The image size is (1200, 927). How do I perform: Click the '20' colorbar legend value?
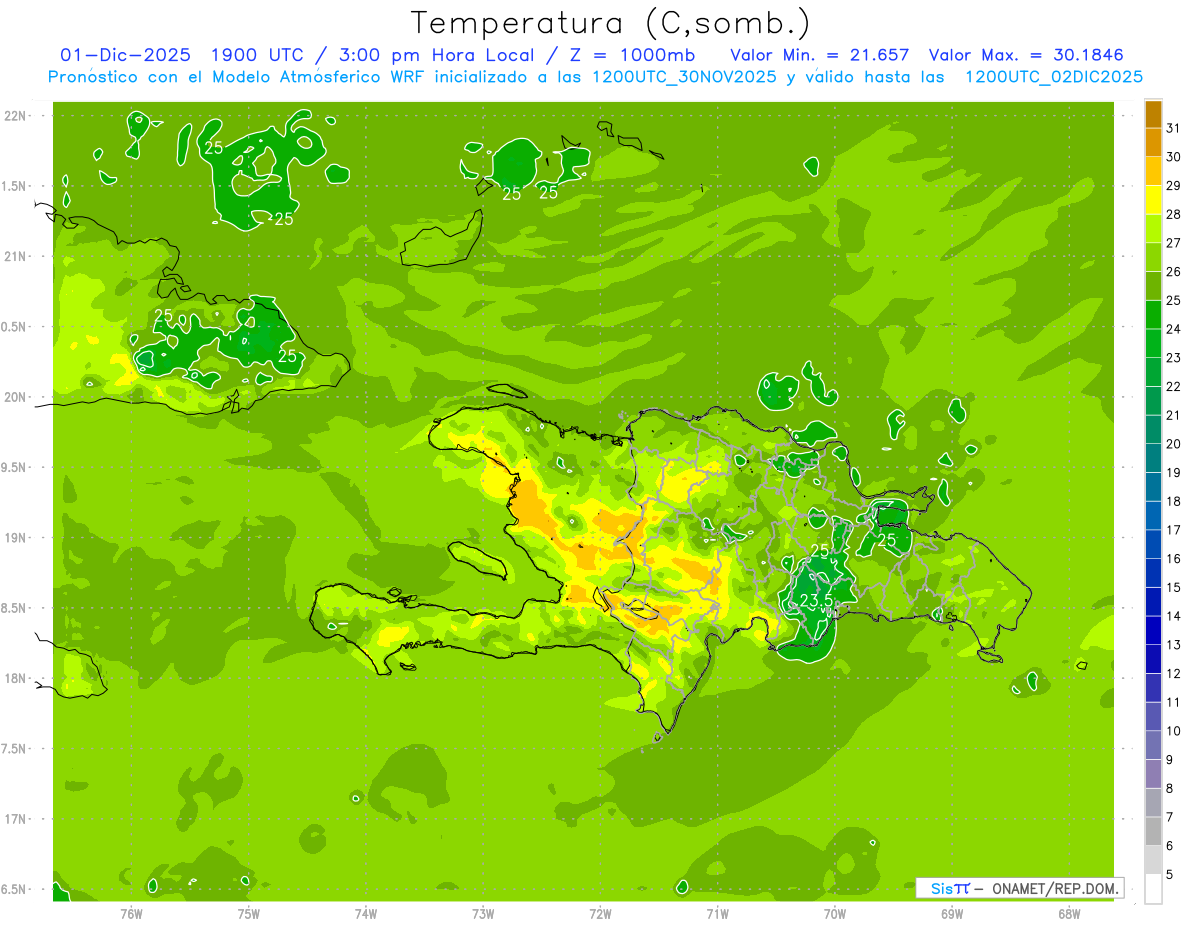(1174, 443)
